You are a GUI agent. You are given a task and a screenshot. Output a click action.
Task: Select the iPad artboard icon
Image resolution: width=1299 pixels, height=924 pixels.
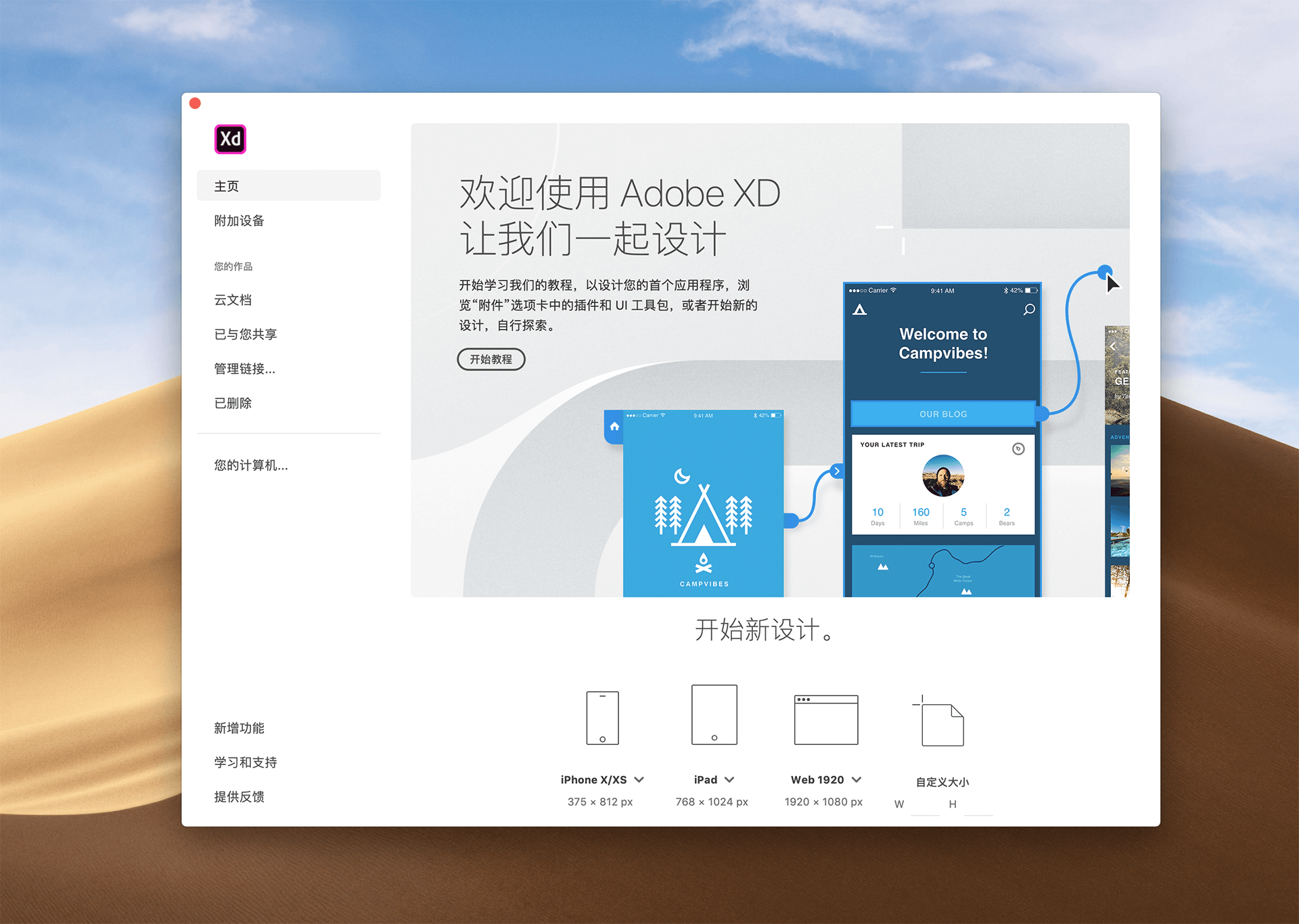coord(714,714)
